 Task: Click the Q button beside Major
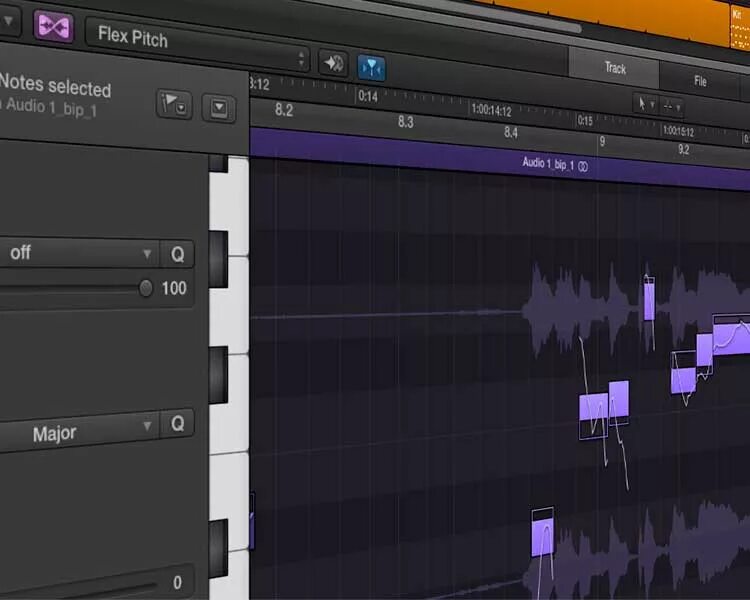coord(177,423)
